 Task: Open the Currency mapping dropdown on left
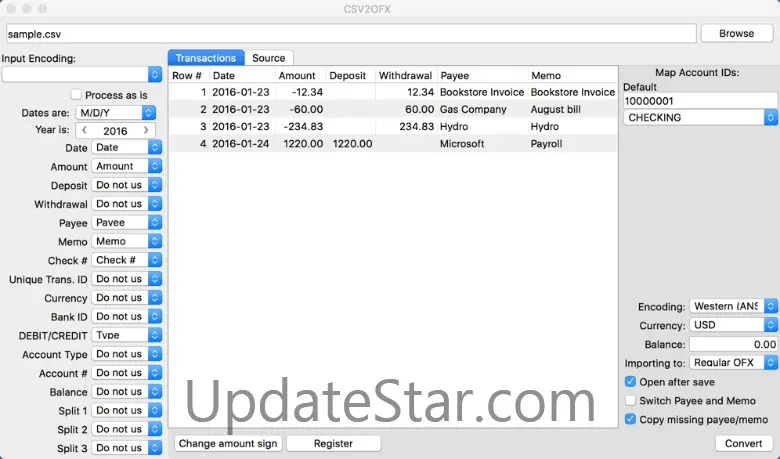(x=127, y=297)
